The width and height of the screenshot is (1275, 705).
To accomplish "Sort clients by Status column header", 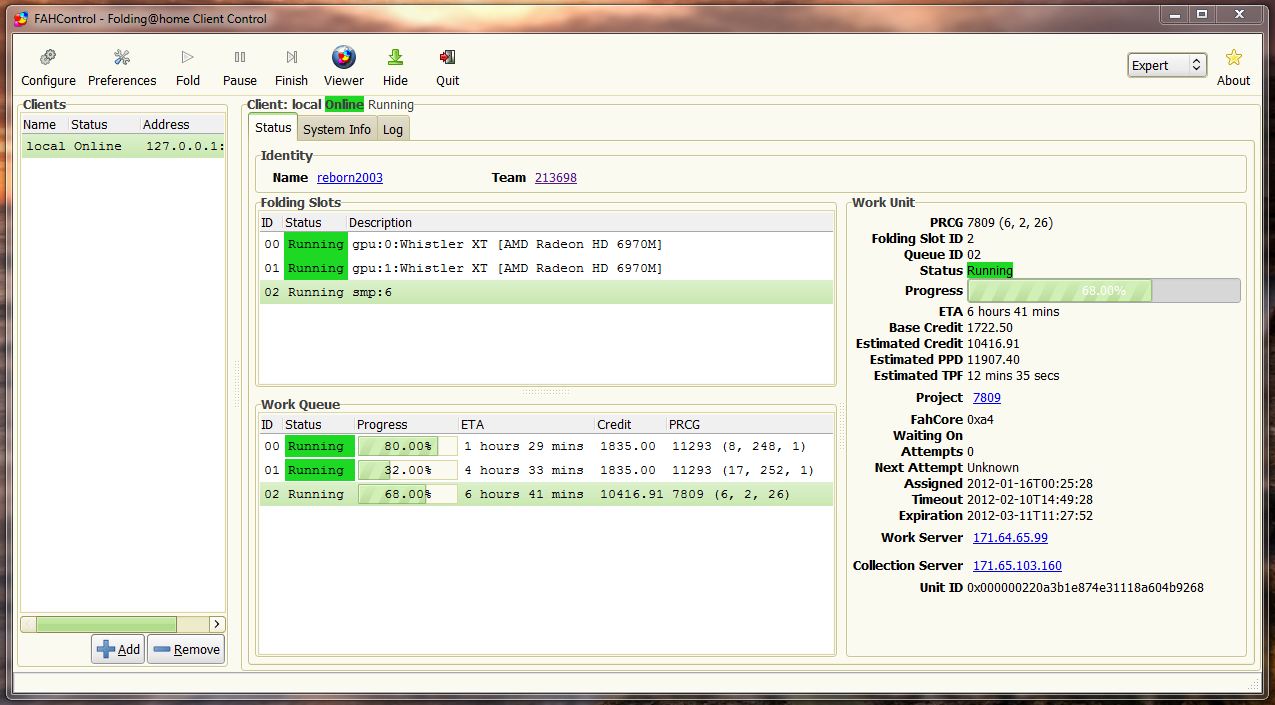I will pyautogui.click(x=104, y=124).
